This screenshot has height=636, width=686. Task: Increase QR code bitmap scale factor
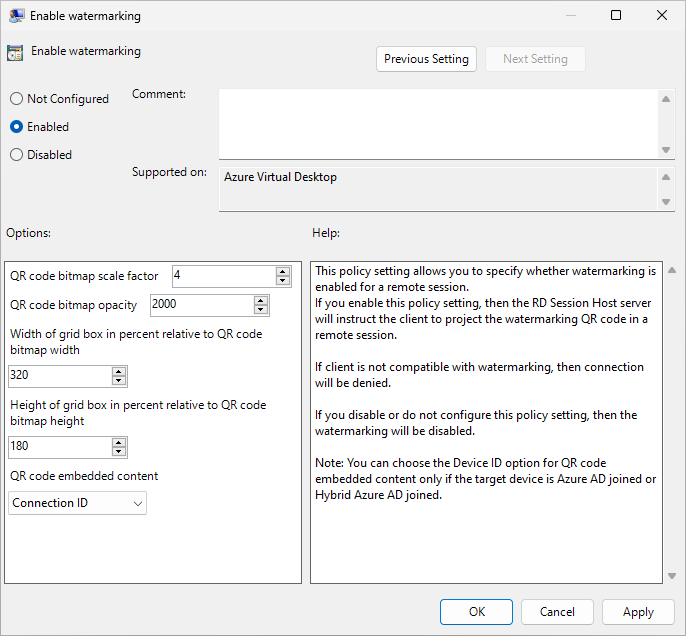tap(283, 271)
